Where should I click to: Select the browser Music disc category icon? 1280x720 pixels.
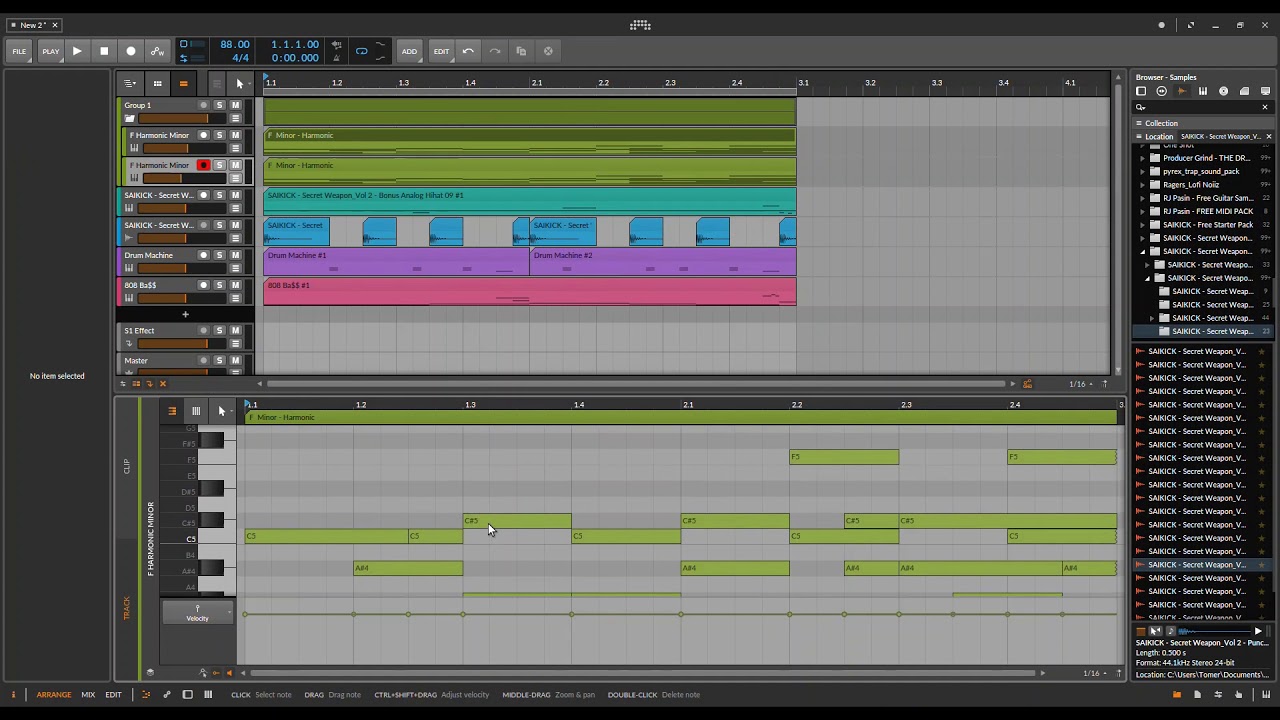(1223, 91)
